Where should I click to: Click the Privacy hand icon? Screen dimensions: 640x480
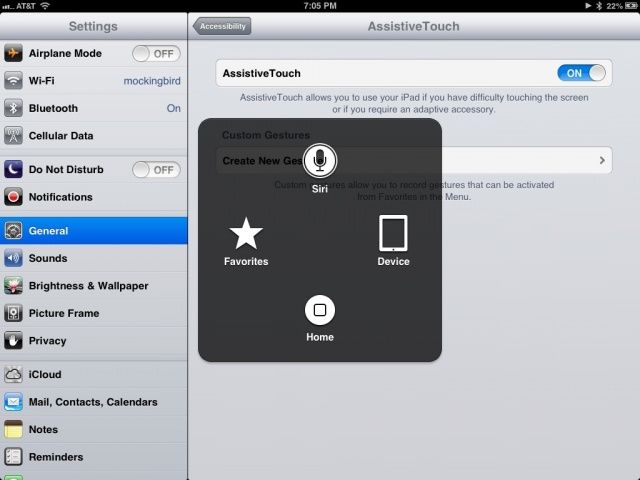[13, 340]
